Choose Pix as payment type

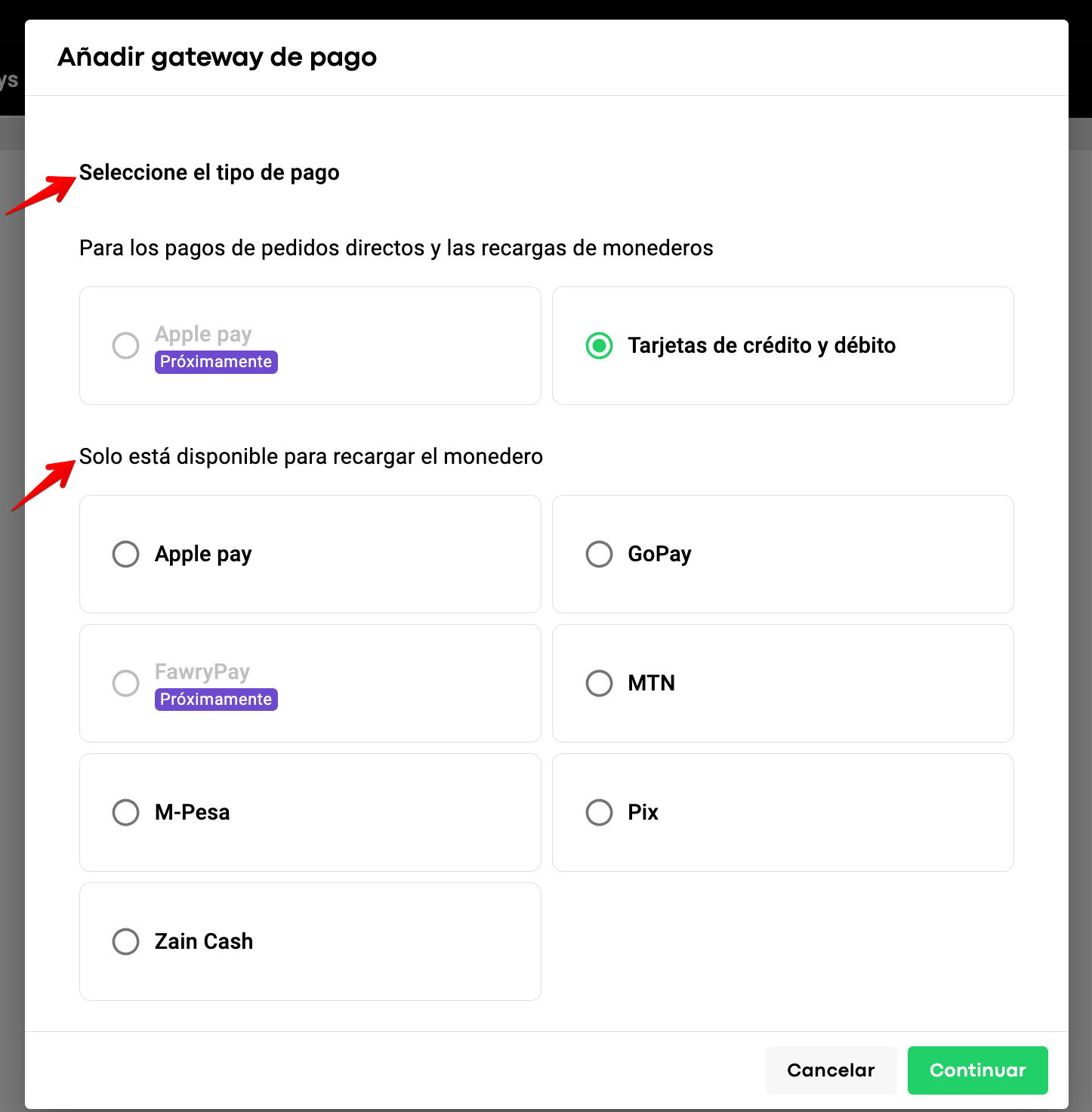pos(599,813)
